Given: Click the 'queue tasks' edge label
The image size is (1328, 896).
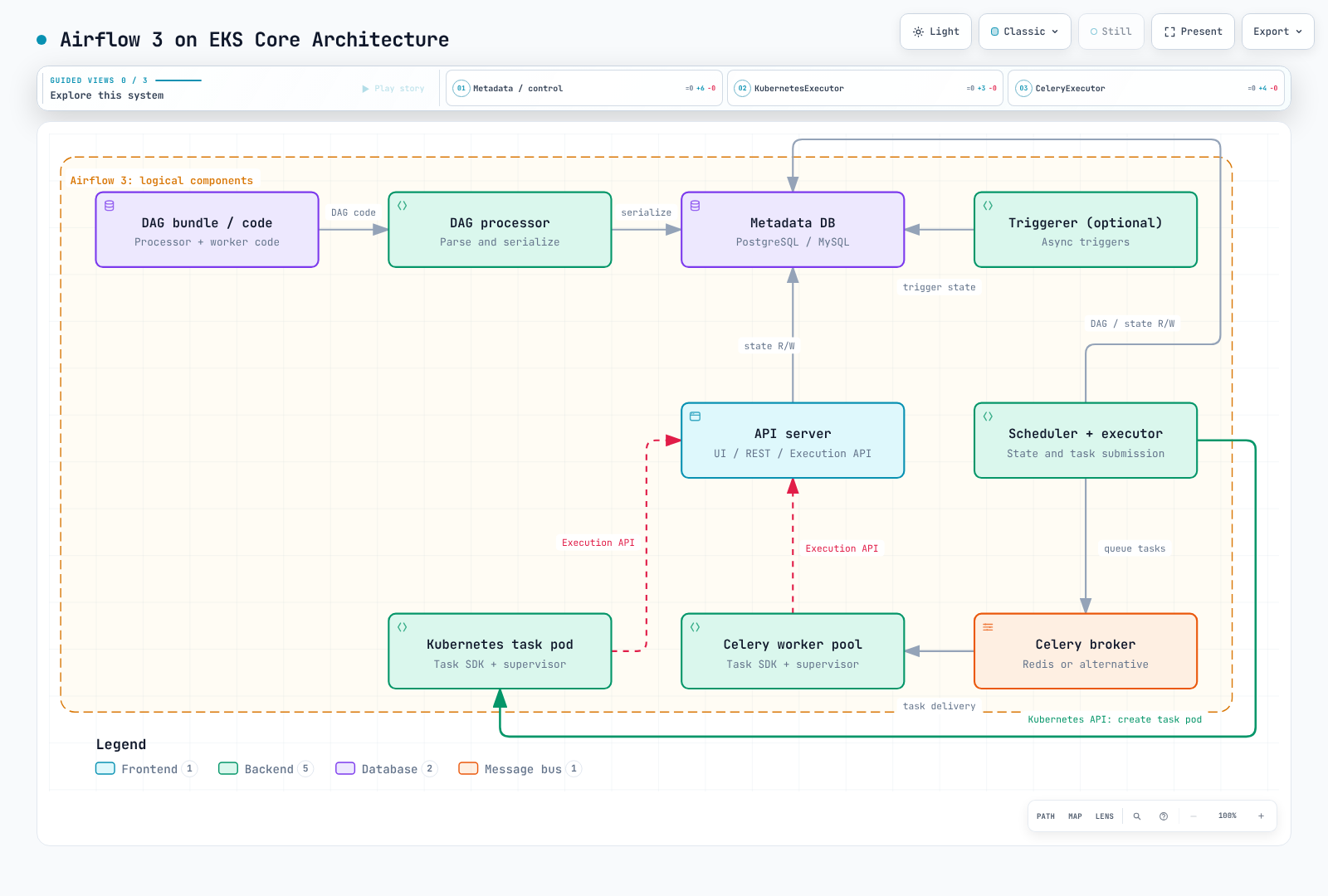Looking at the screenshot, I should point(1135,548).
